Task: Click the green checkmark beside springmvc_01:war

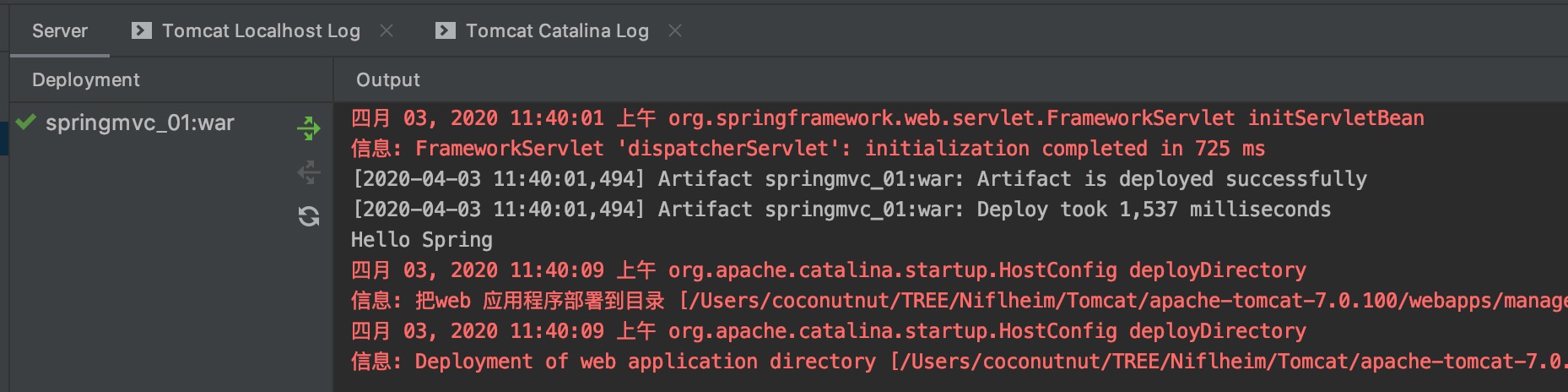Action: tap(26, 122)
